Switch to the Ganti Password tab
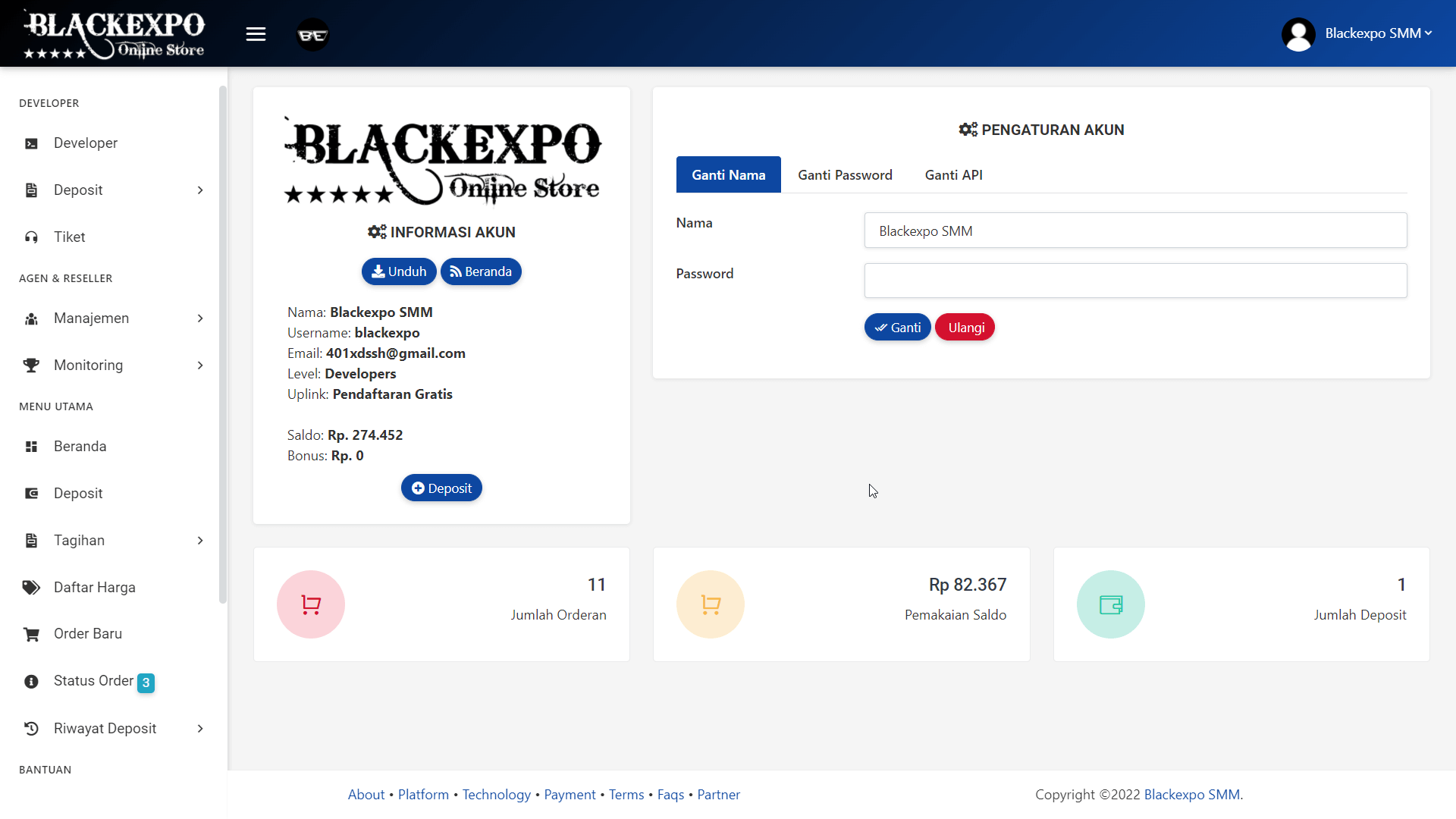This screenshot has width=1456, height=819. tap(845, 175)
